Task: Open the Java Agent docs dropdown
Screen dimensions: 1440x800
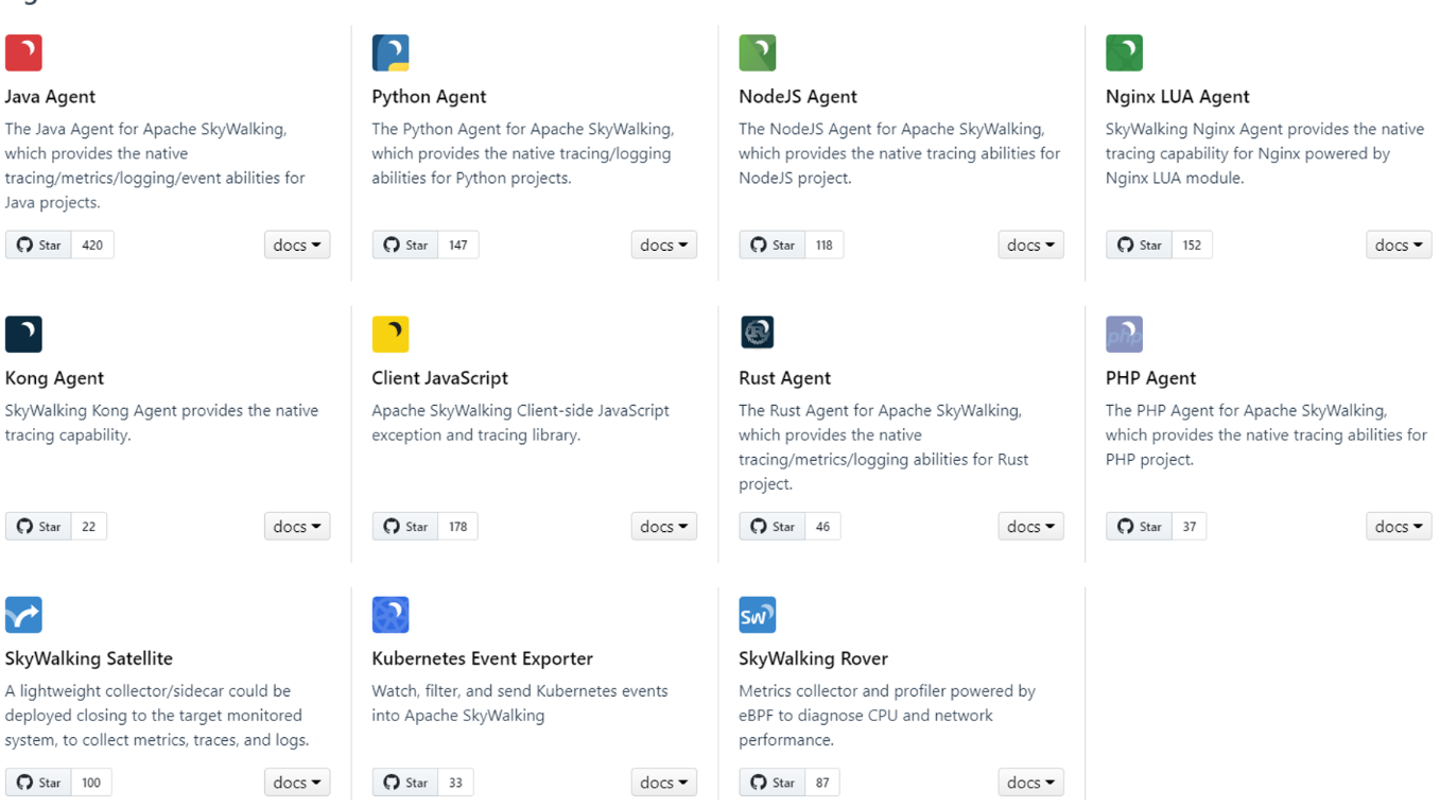Action: (x=297, y=245)
